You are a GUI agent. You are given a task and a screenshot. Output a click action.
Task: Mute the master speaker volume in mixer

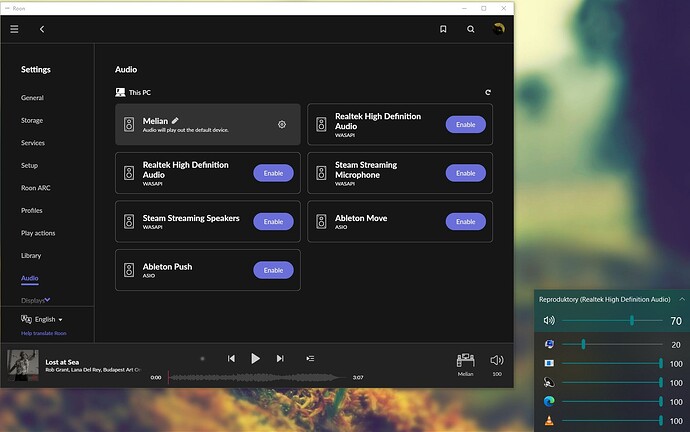[549, 320]
